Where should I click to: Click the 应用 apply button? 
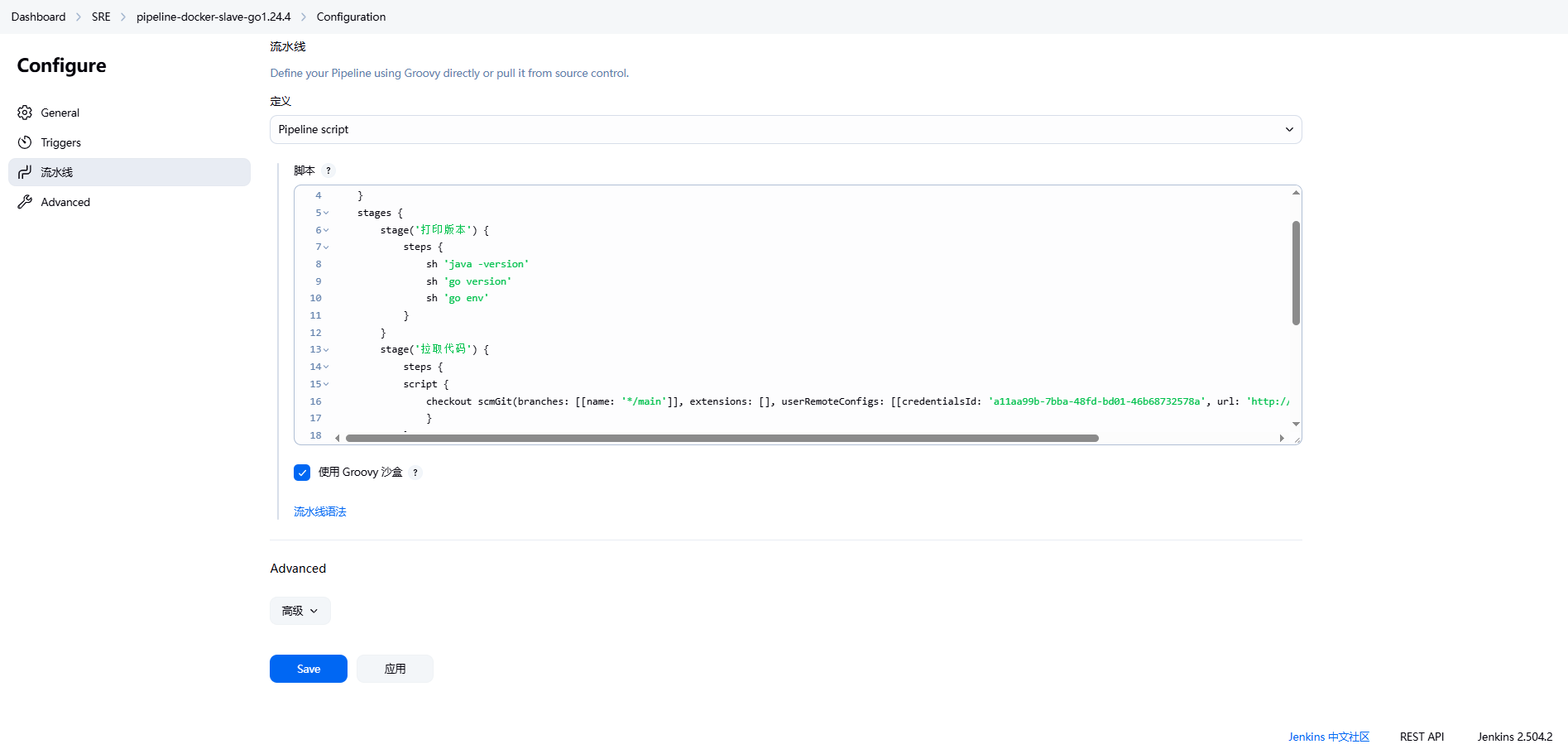coord(395,669)
